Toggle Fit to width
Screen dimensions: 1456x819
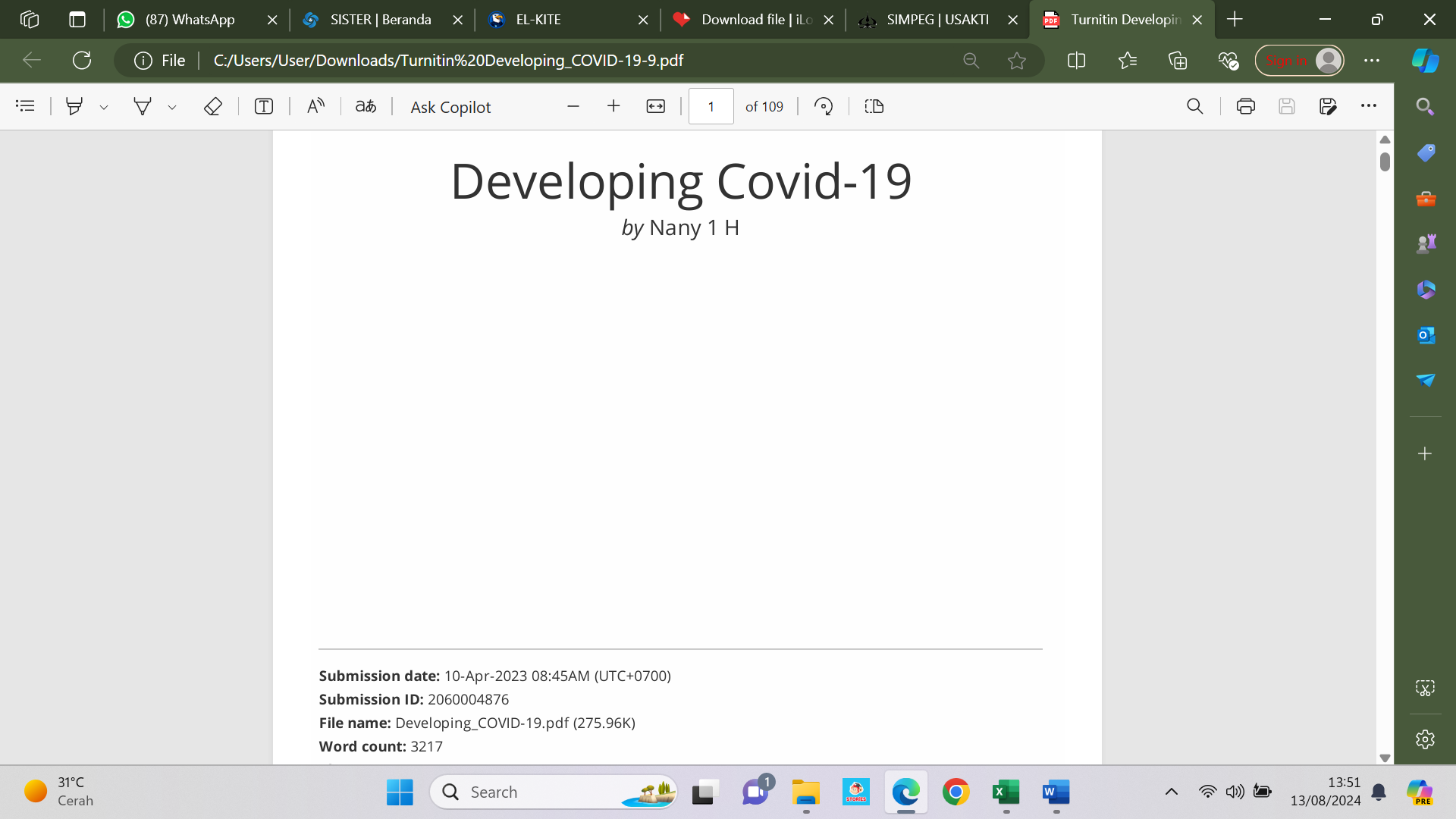coord(656,106)
